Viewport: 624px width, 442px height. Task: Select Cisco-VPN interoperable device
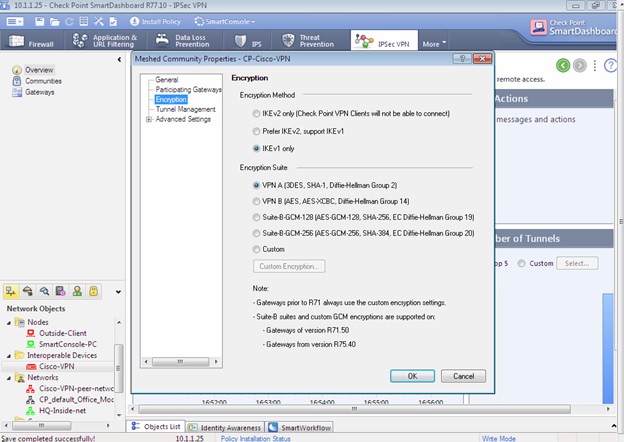57,366
